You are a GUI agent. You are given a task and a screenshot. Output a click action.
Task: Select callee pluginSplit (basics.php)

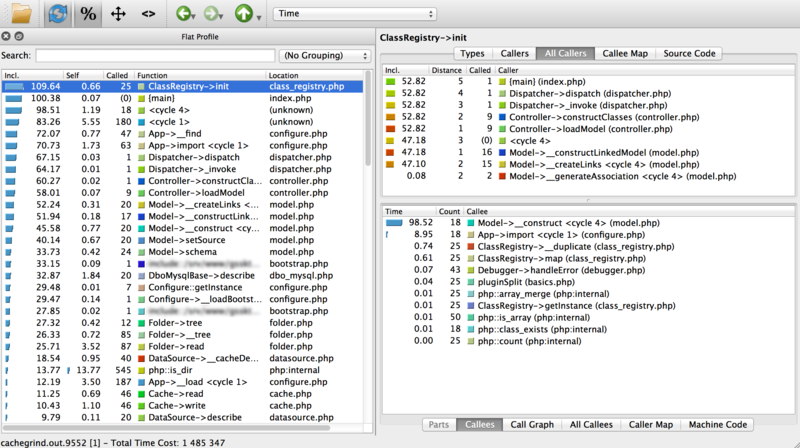click(x=588, y=282)
